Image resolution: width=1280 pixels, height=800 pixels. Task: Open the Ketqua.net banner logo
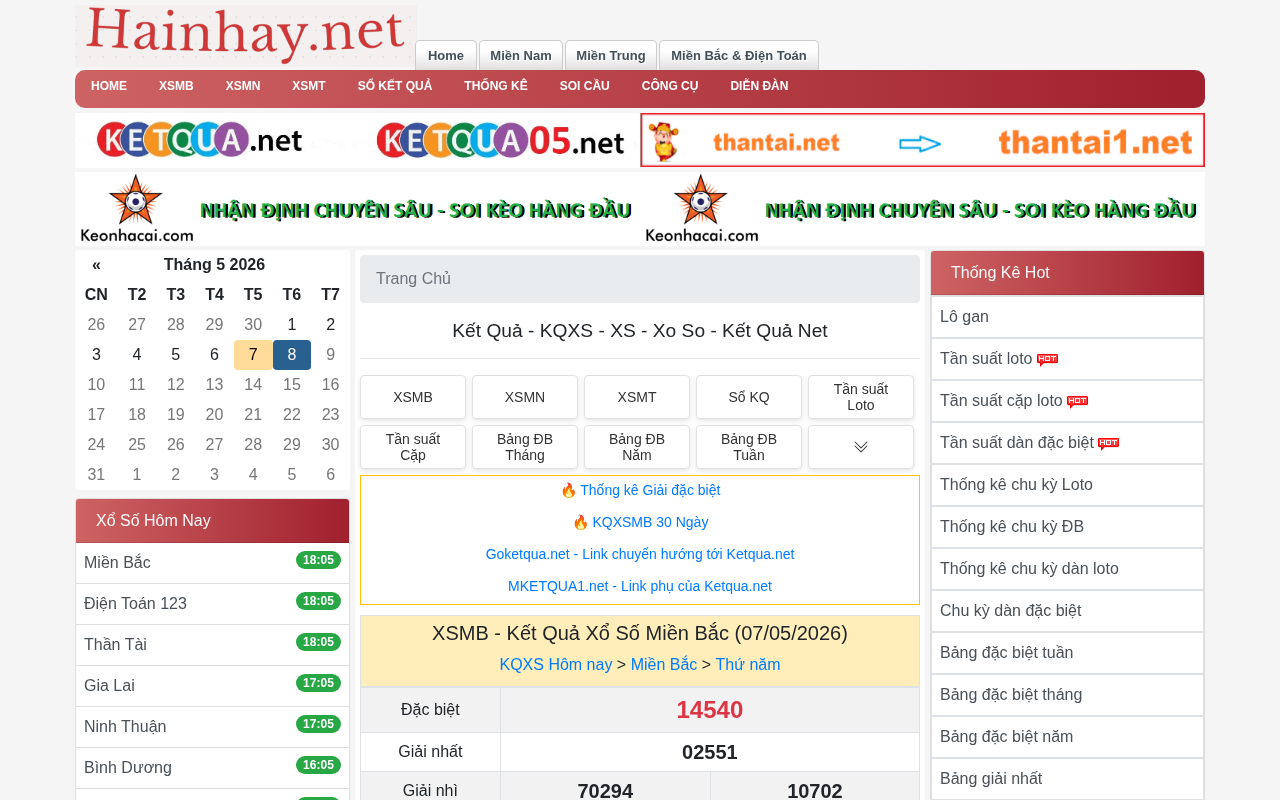point(200,140)
